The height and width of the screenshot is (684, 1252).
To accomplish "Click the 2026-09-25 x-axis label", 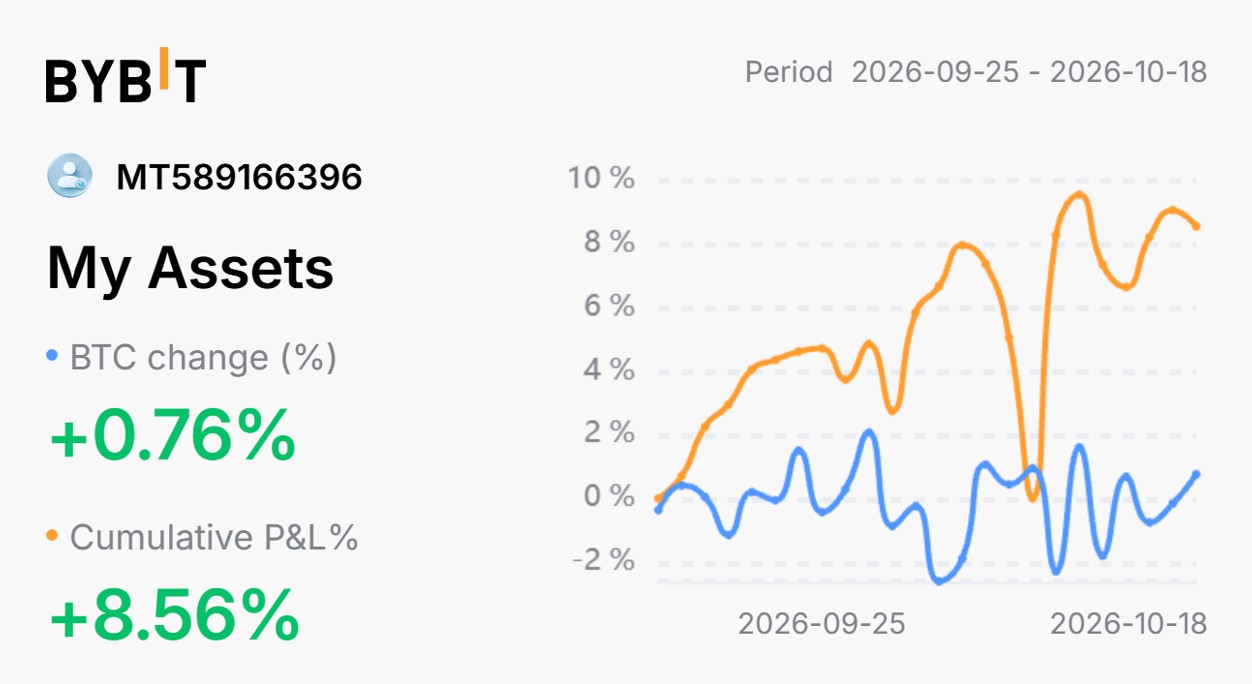I will coord(821,624).
